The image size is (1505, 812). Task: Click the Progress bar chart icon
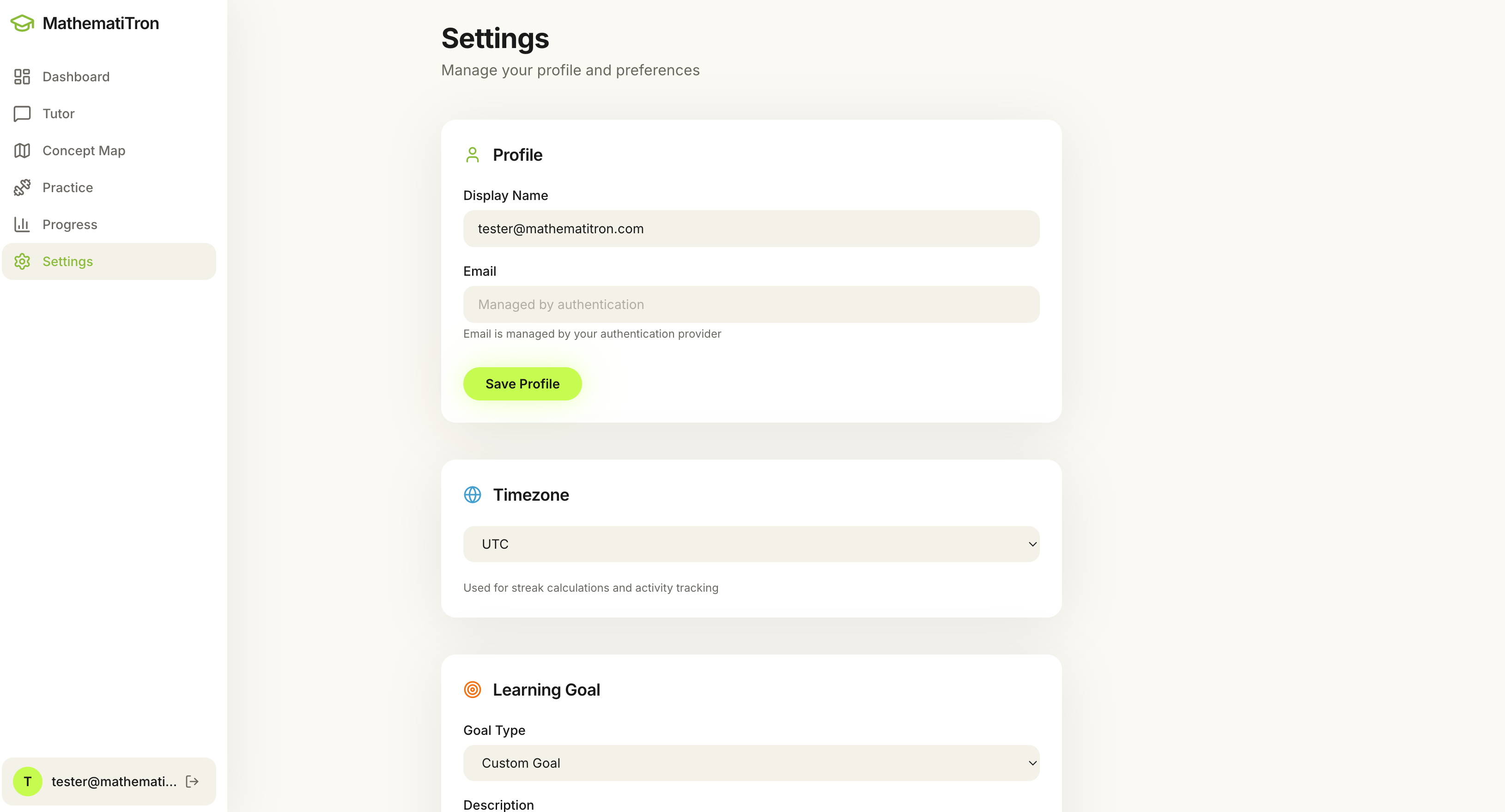tap(22, 224)
